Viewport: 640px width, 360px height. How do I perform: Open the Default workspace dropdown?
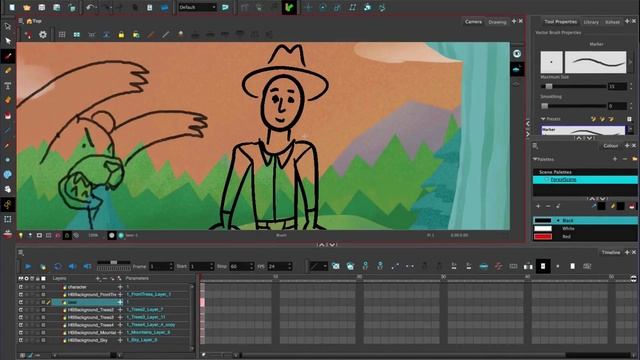click(x=197, y=7)
